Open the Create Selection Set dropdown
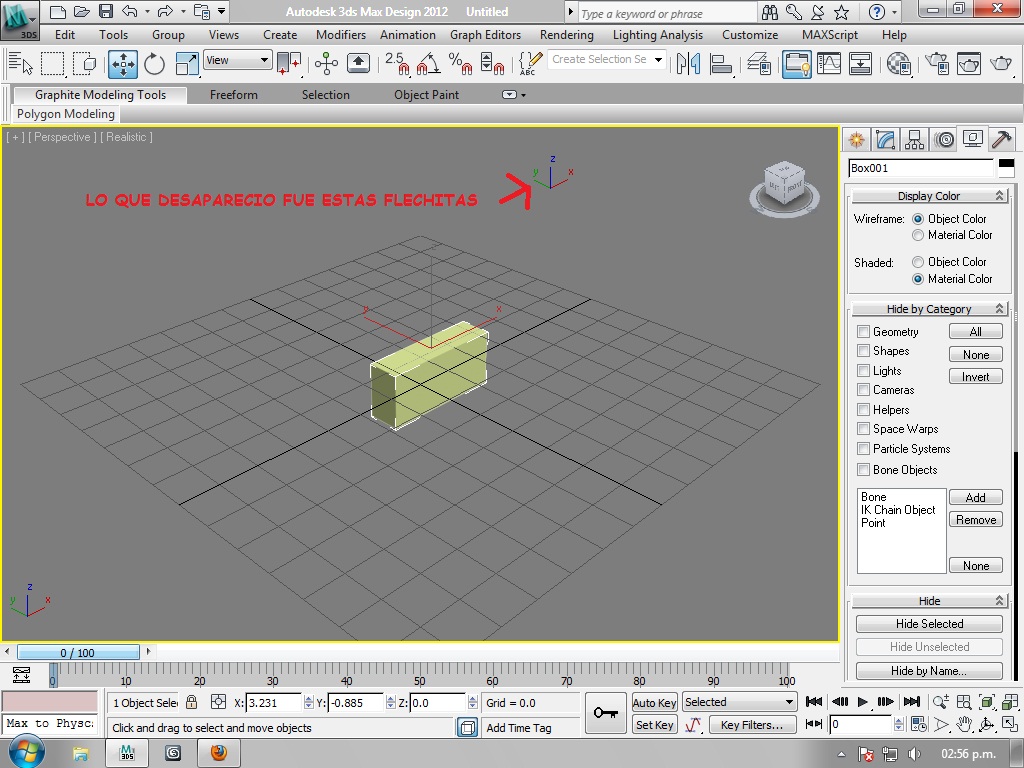 coord(606,59)
